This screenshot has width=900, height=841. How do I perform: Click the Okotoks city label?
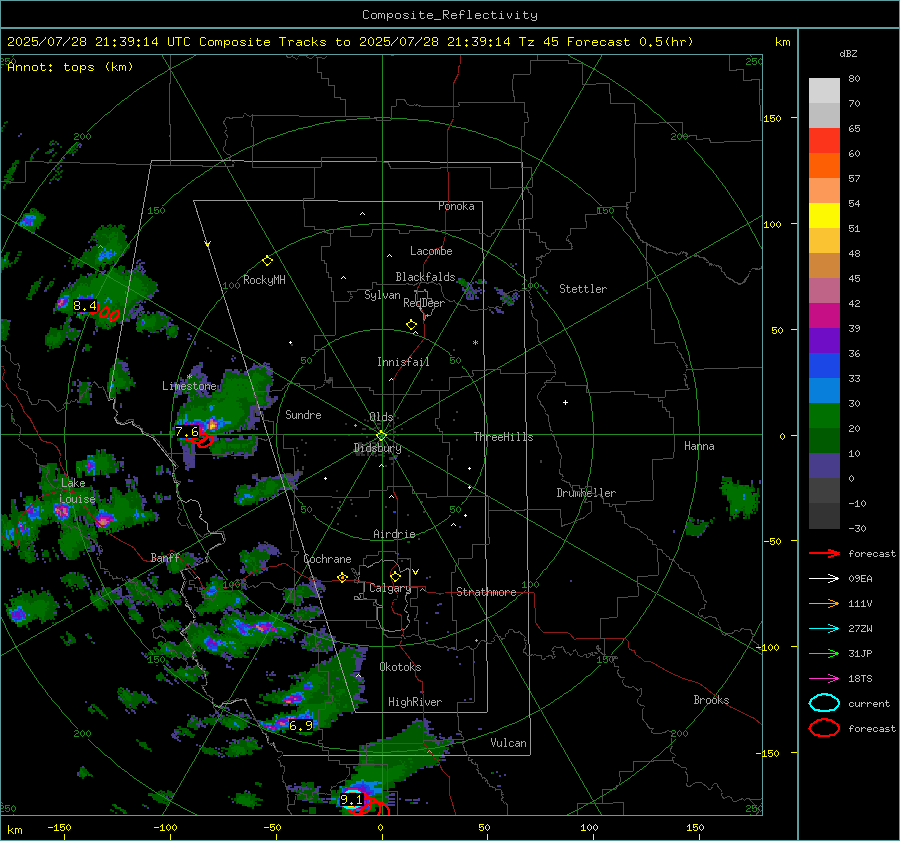(x=400, y=667)
